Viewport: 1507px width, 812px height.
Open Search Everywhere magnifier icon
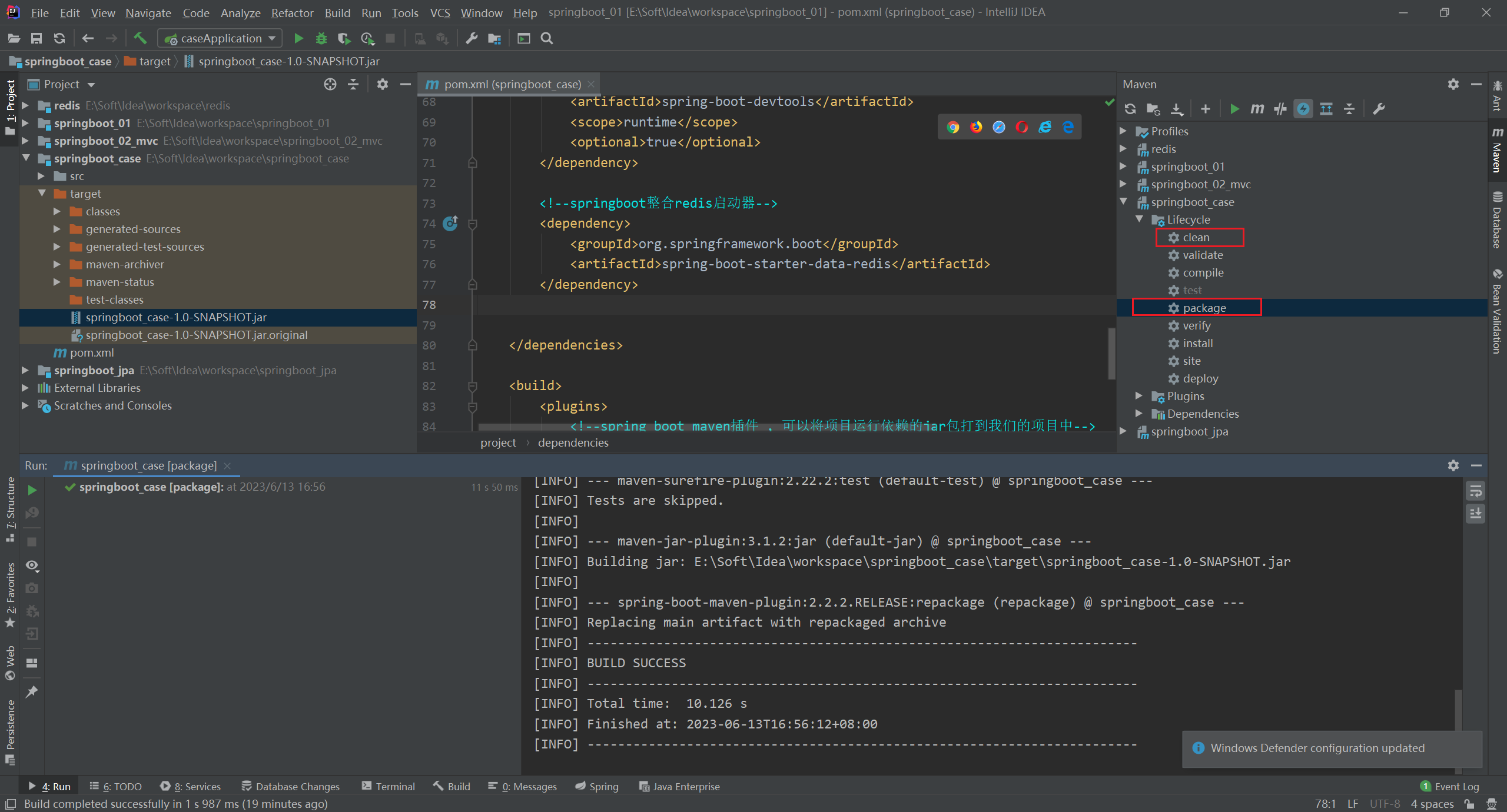(x=547, y=38)
